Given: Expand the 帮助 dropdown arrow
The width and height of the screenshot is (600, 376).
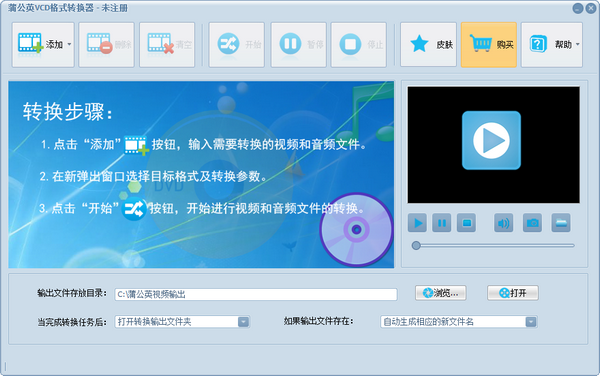Looking at the screenshot, I should tap(577, 44).
